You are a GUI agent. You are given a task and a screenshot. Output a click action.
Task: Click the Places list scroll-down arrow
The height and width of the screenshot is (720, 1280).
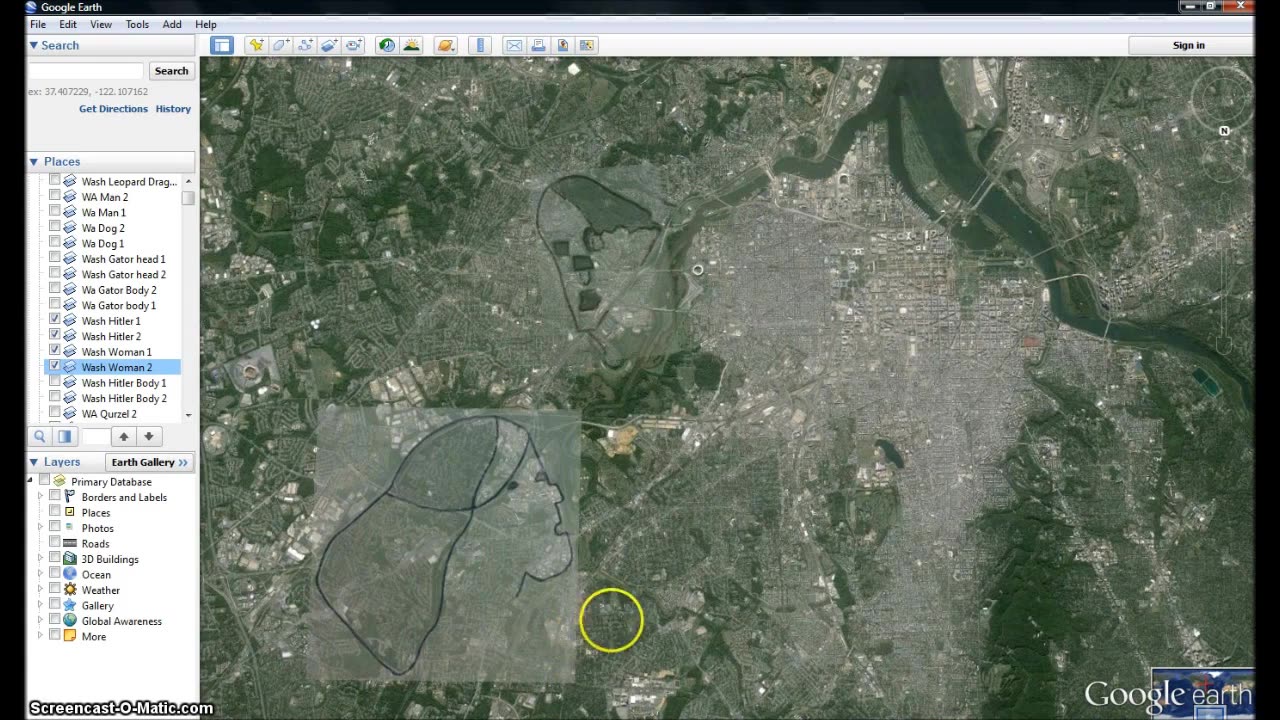188,414
